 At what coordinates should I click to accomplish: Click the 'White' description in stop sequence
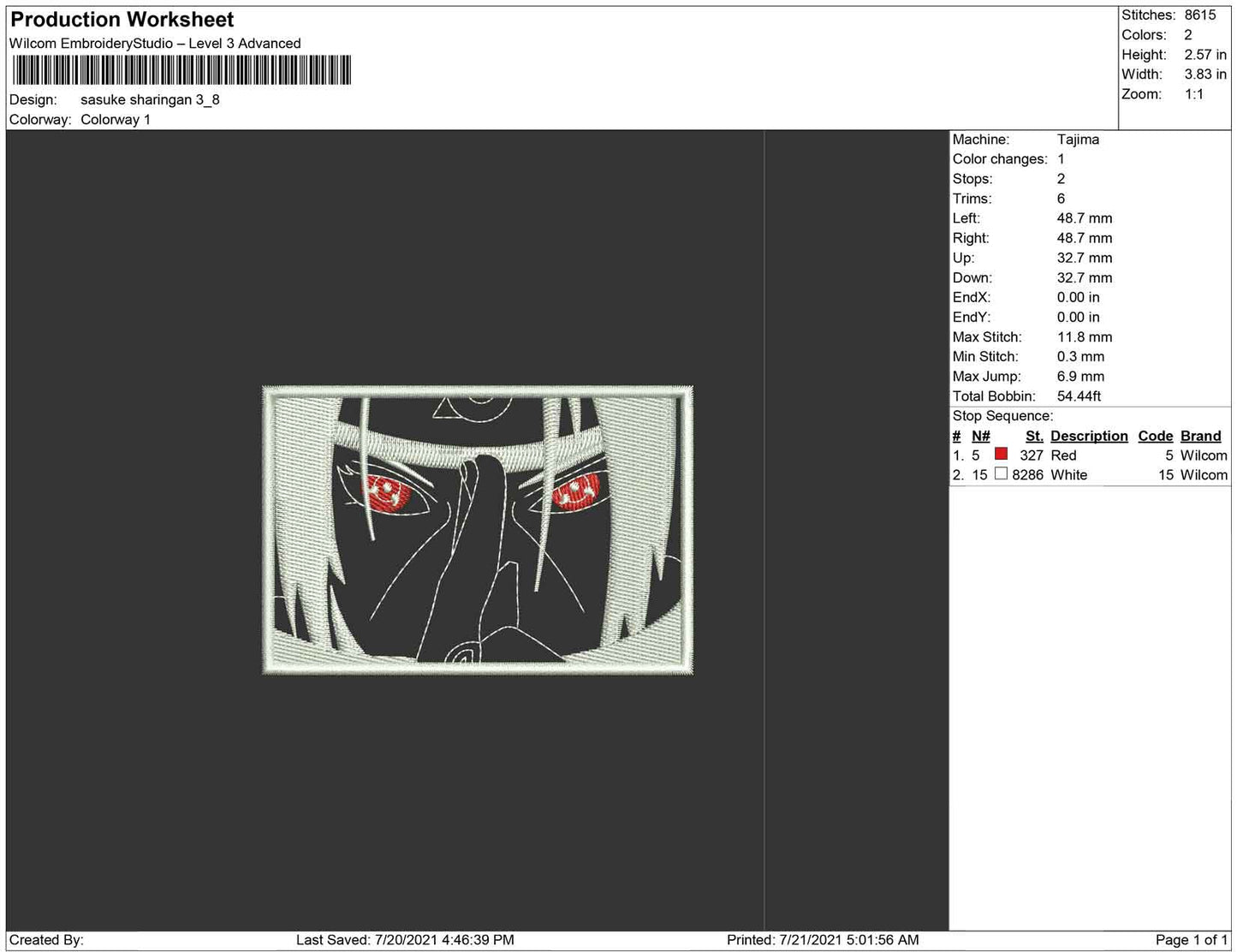(x=1069, y=475)
